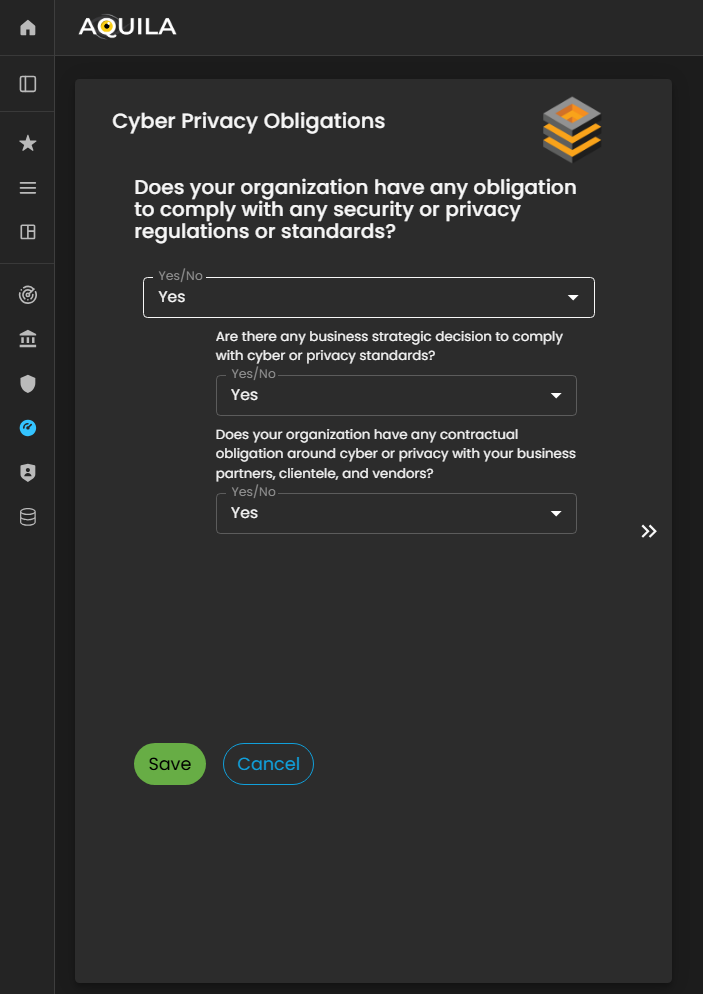Screen dimensions: 703x994
Task: Select the blue speedometer gauge icon
Action: [28, 428]
